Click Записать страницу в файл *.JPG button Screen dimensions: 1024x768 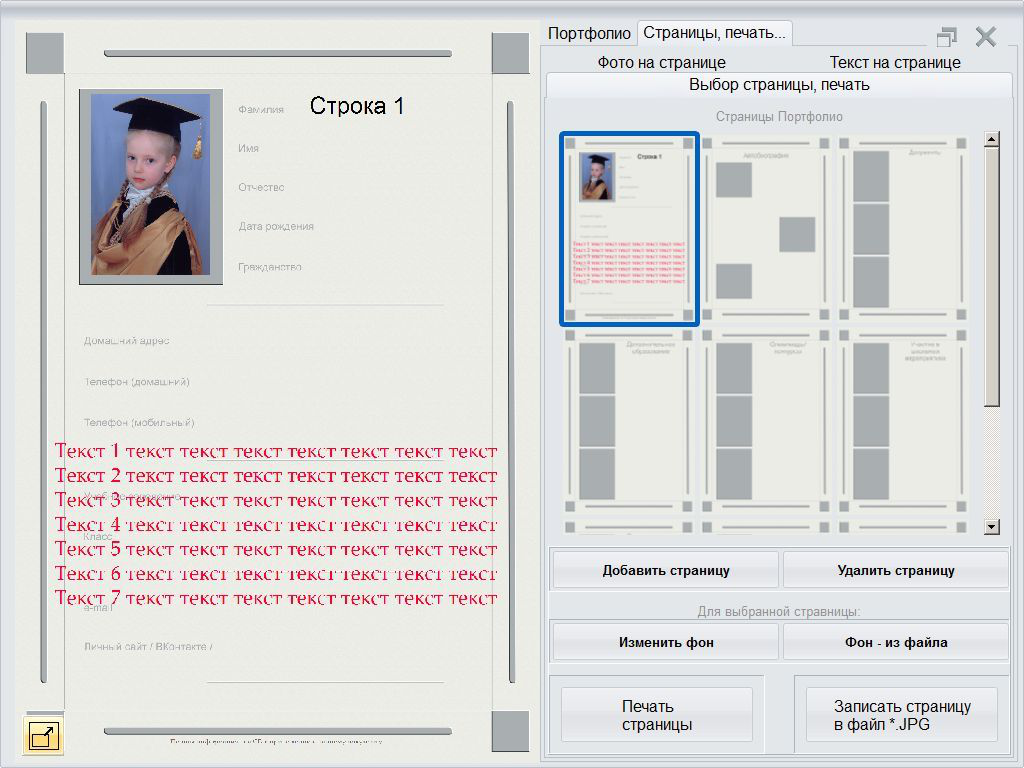tap(901, 715)
